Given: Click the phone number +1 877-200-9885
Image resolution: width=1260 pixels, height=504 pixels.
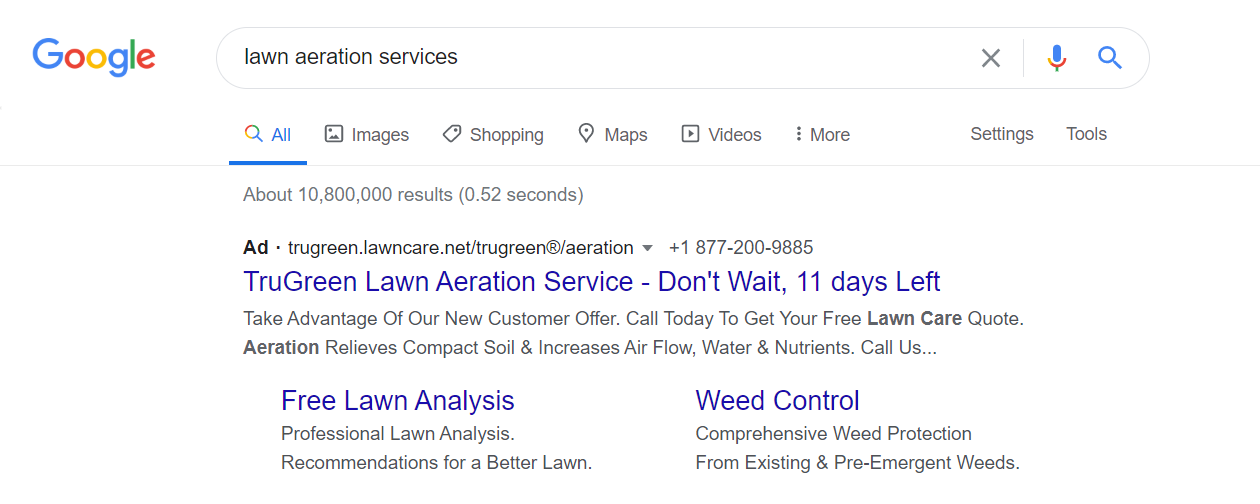Looking at the screenshot, I should [x=741, y=247].
